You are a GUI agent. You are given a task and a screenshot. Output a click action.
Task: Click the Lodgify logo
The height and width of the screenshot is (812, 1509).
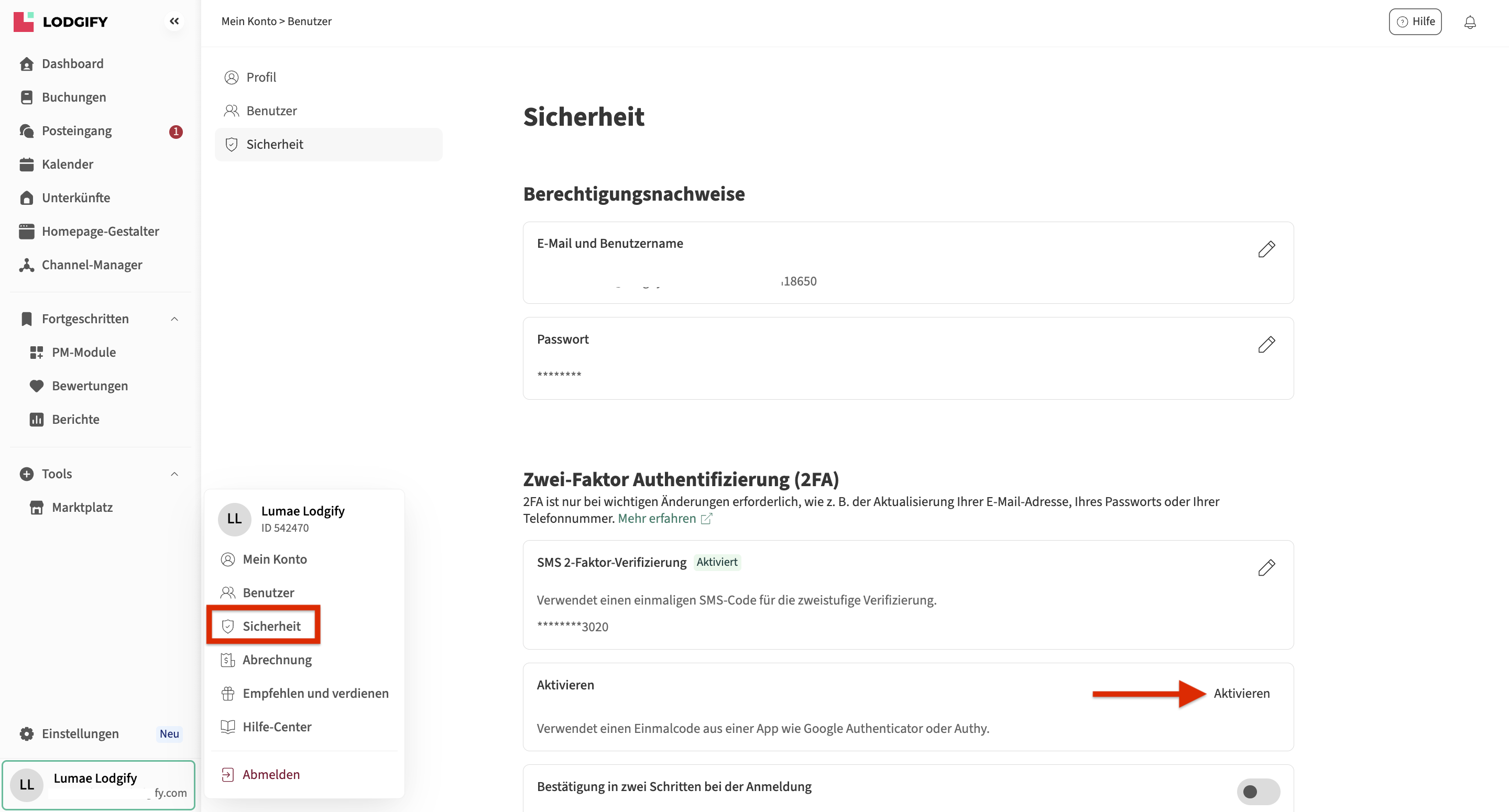point(61,21)
